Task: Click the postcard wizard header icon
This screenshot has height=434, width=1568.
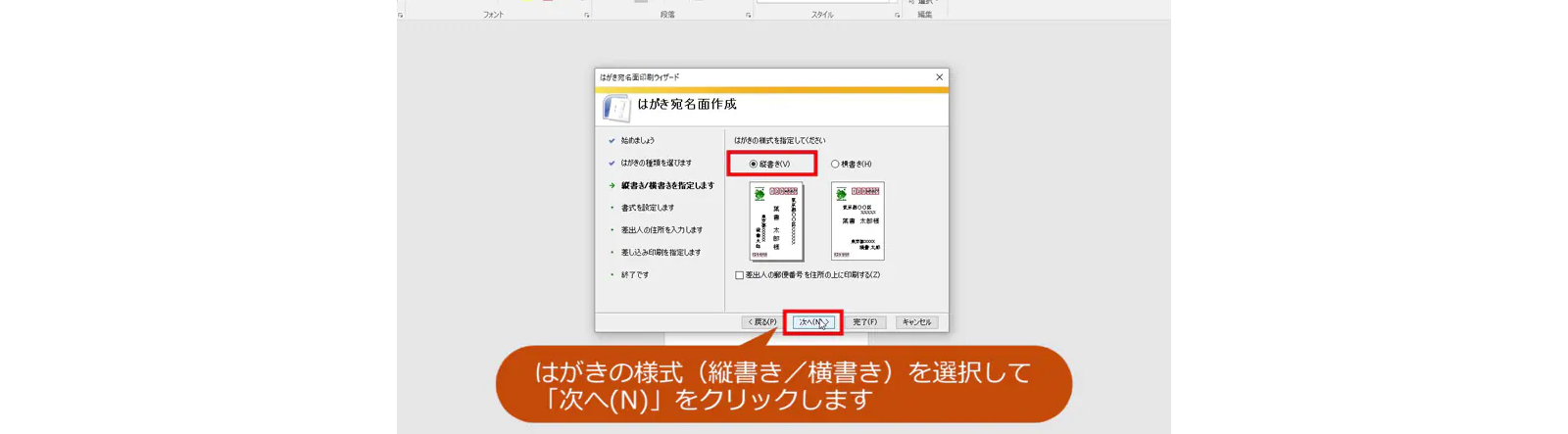Action: [616, 108]
